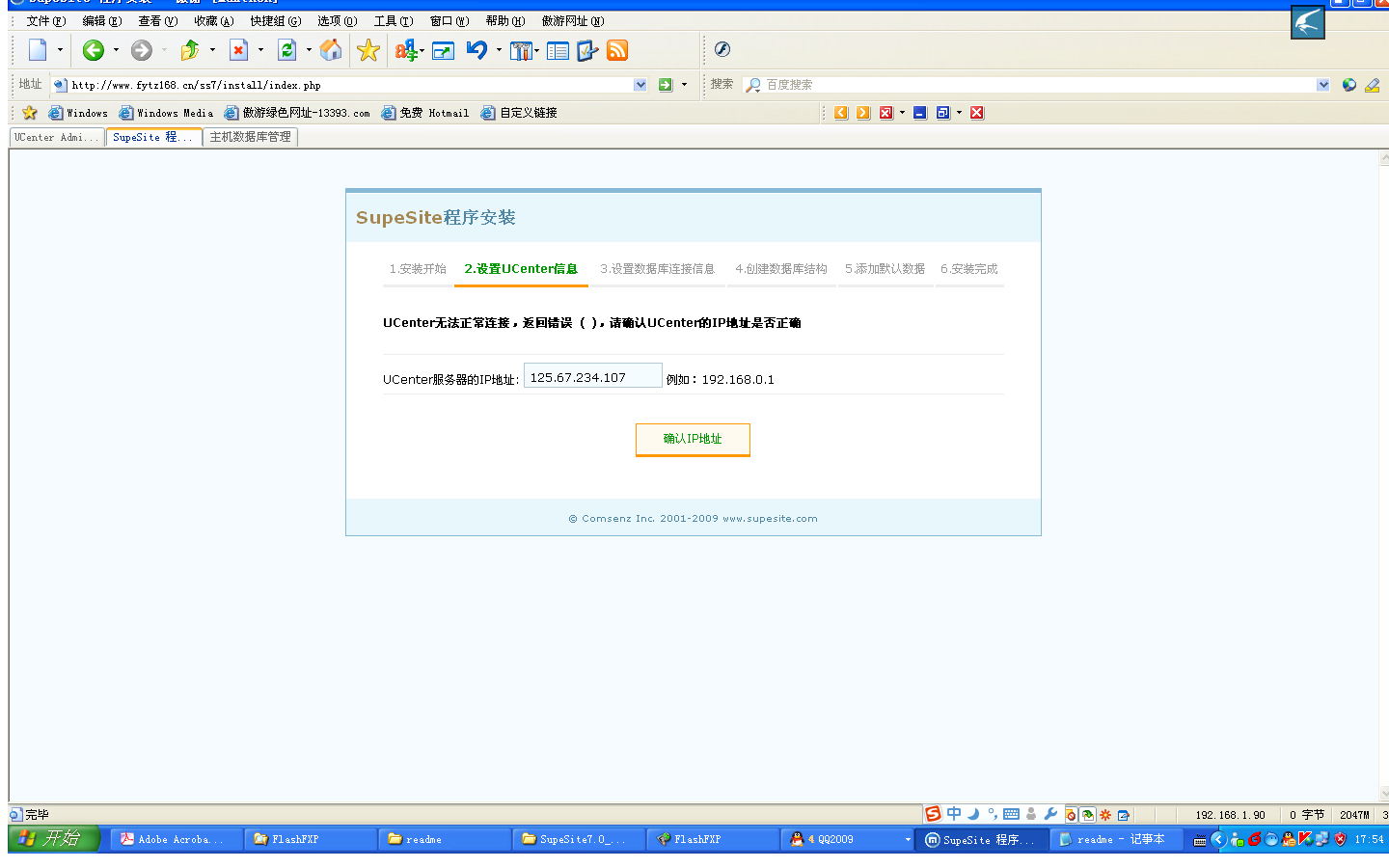
Task: Click the 确认IP地址 button
Action: 693,439
